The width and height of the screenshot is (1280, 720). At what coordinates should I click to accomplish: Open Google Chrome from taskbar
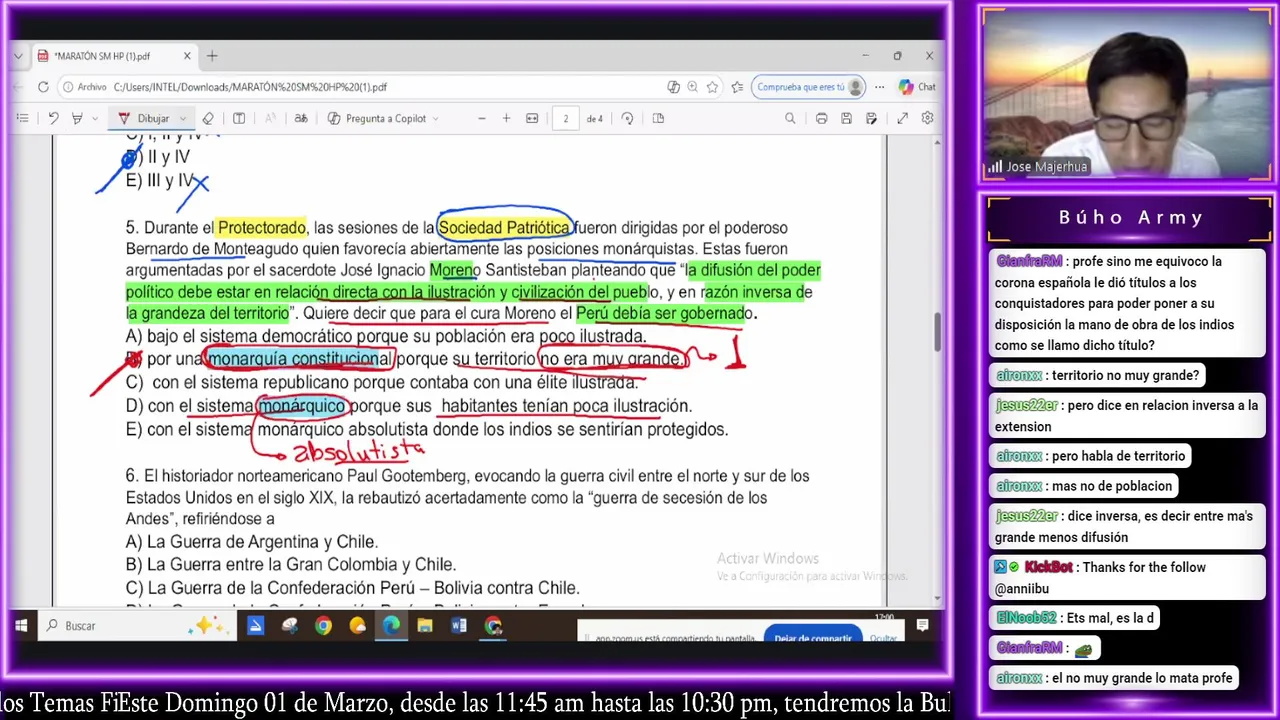(323, 626)
